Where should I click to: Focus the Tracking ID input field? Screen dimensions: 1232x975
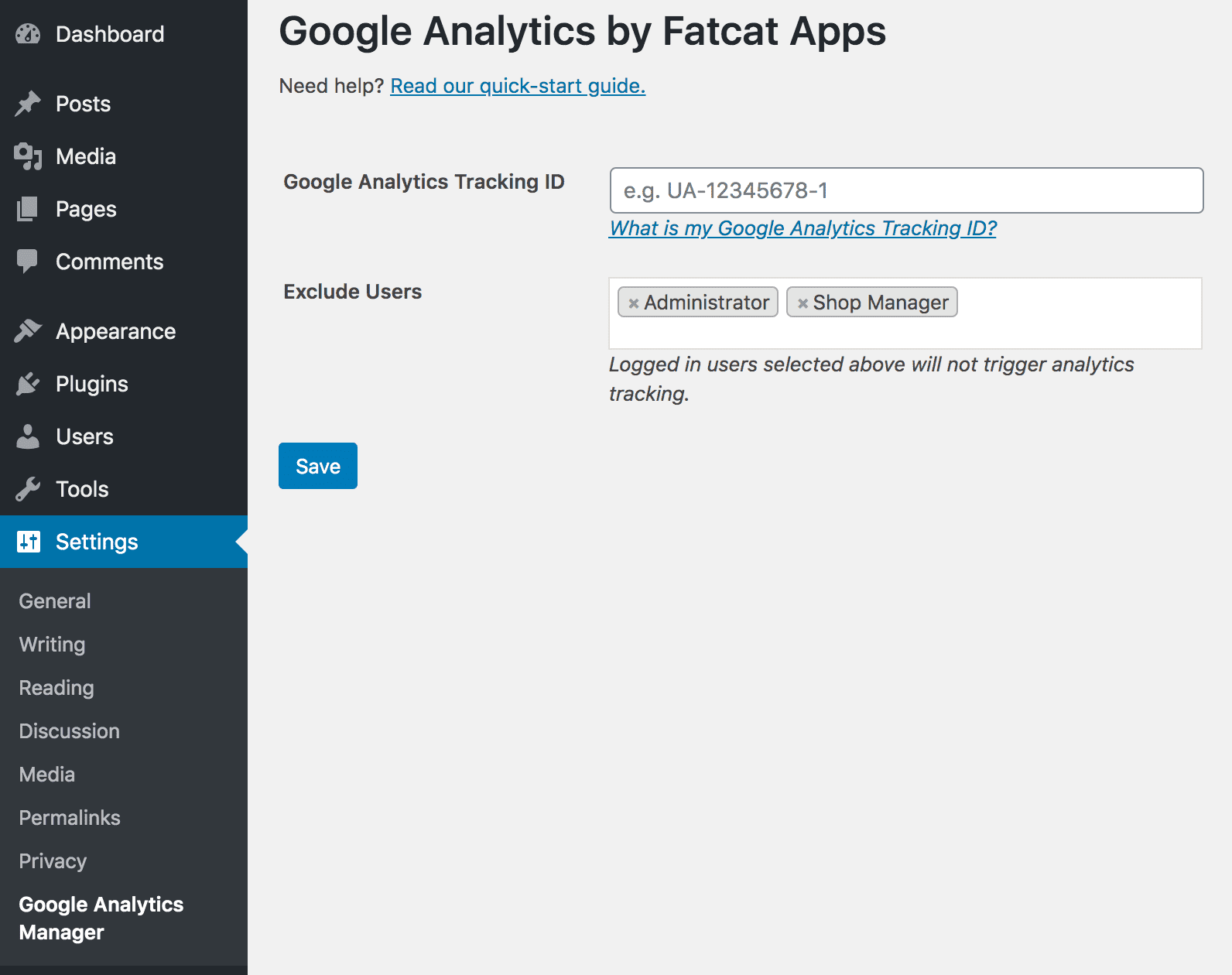pyautogui.click(x=906, y=190)
